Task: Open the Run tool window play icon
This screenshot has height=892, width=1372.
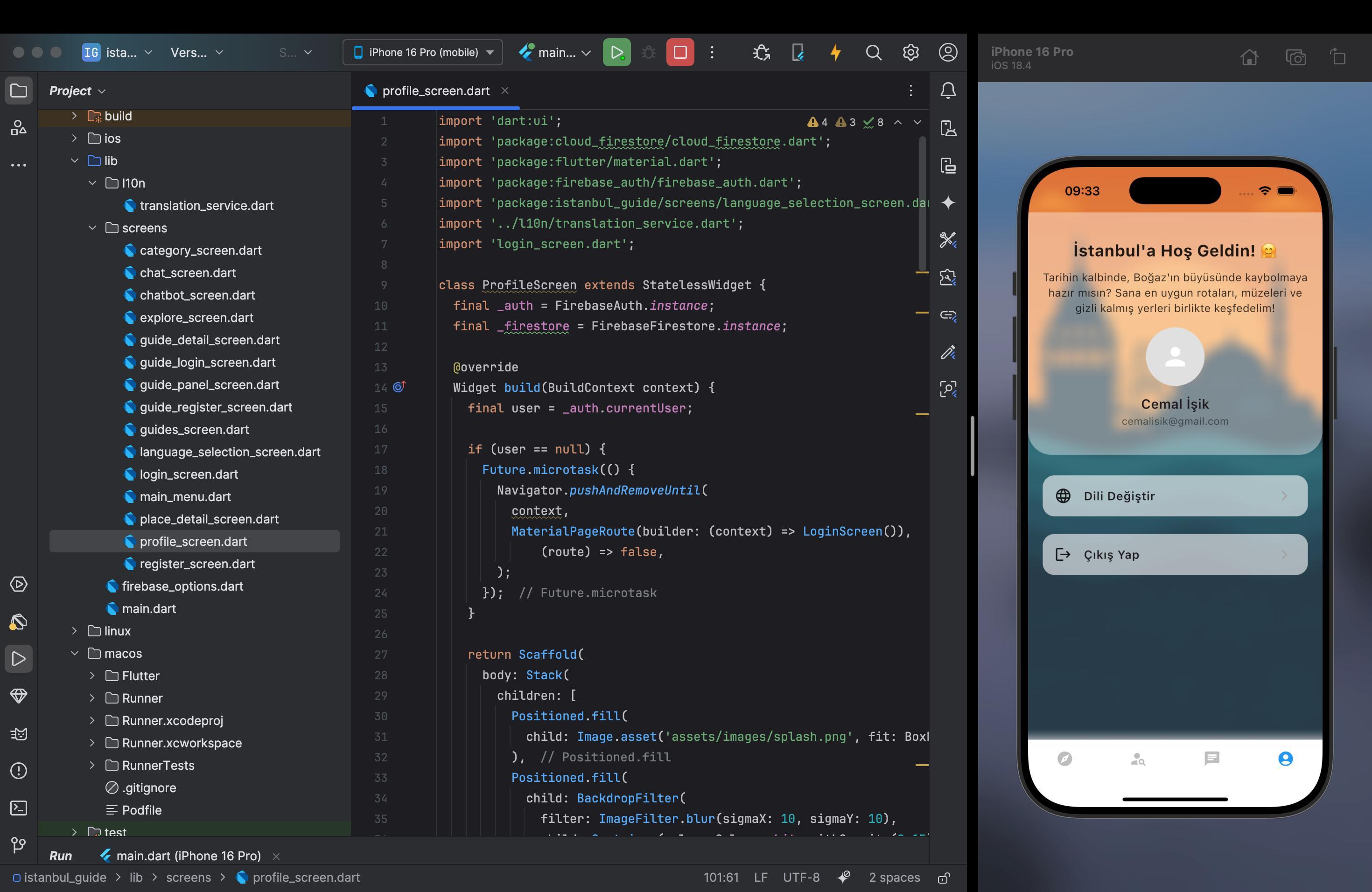Action: [x=19, y=659]
